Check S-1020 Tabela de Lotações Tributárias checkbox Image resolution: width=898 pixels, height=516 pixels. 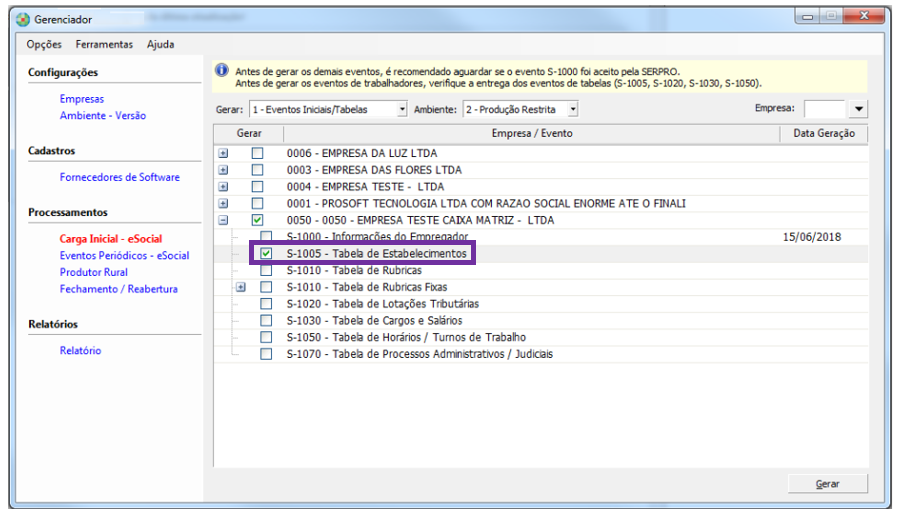(266, 304)
